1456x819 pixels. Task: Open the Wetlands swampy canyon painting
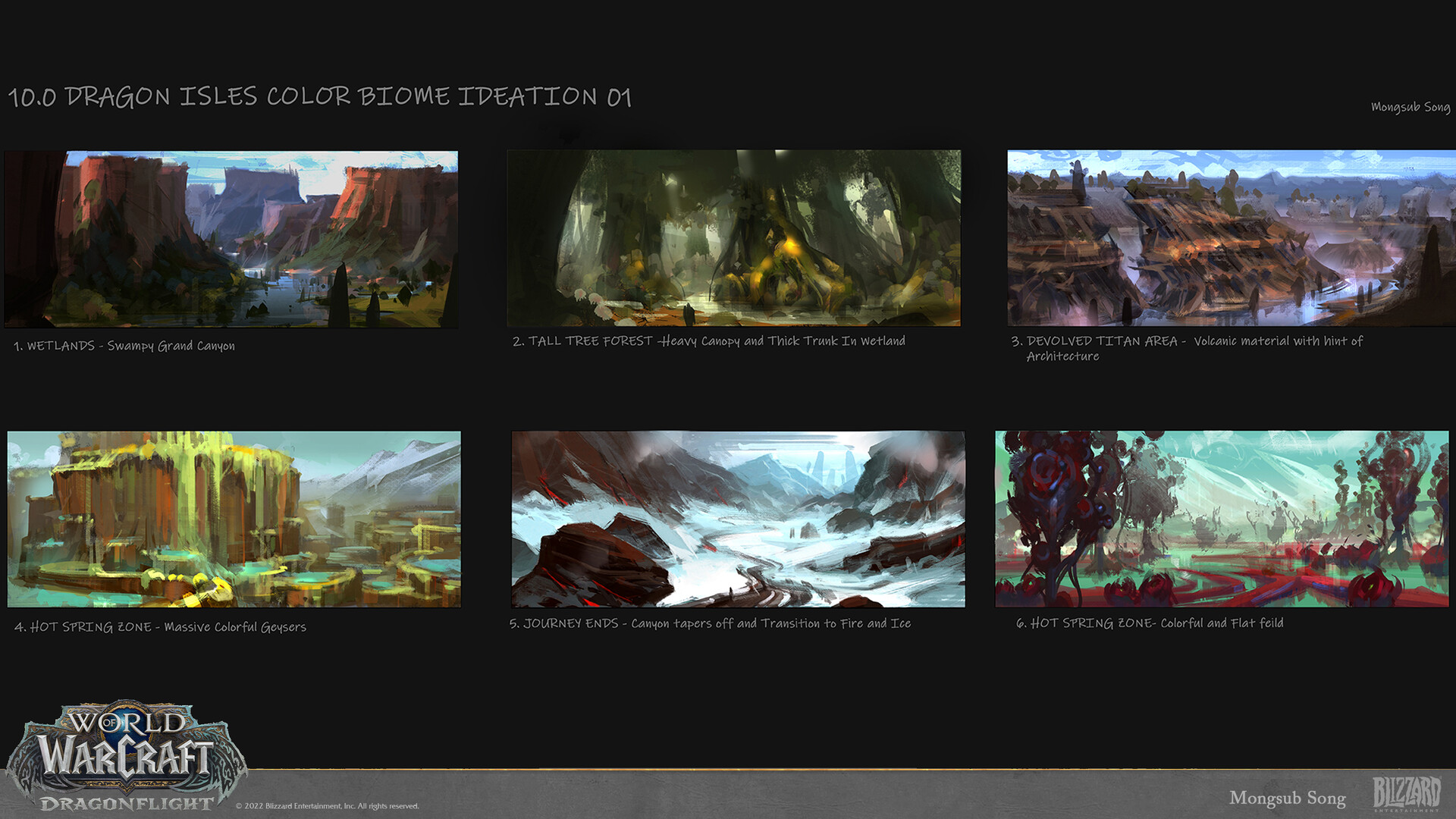[231, 239]
